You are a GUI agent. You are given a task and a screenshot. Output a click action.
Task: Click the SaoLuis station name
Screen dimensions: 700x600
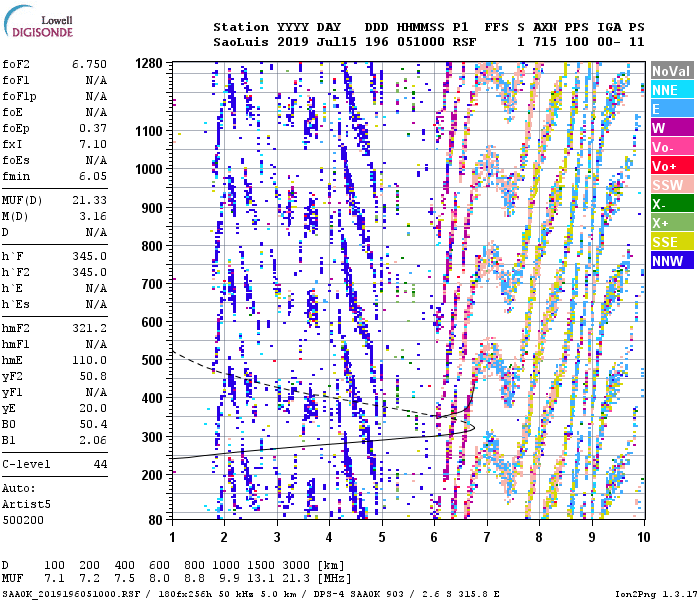pyautogui.click(x=241, y=42)
